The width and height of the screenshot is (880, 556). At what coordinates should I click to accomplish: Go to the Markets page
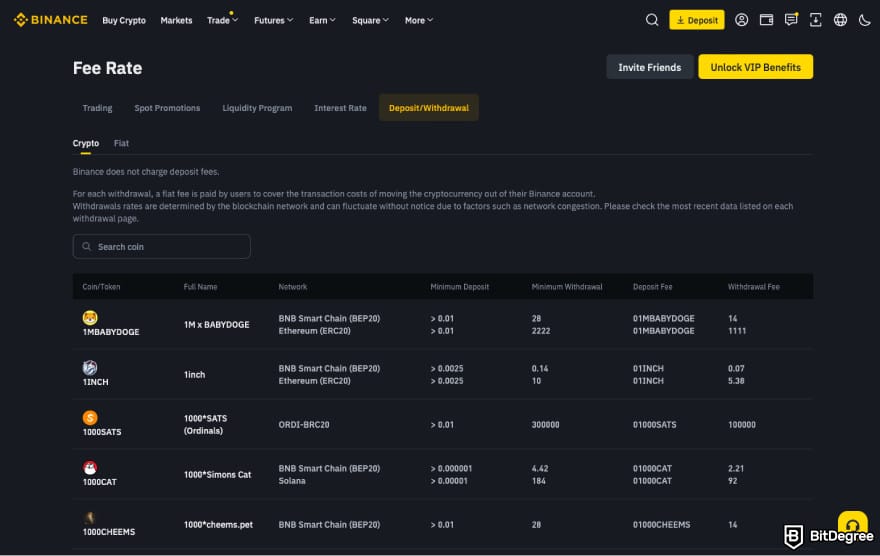176,20
